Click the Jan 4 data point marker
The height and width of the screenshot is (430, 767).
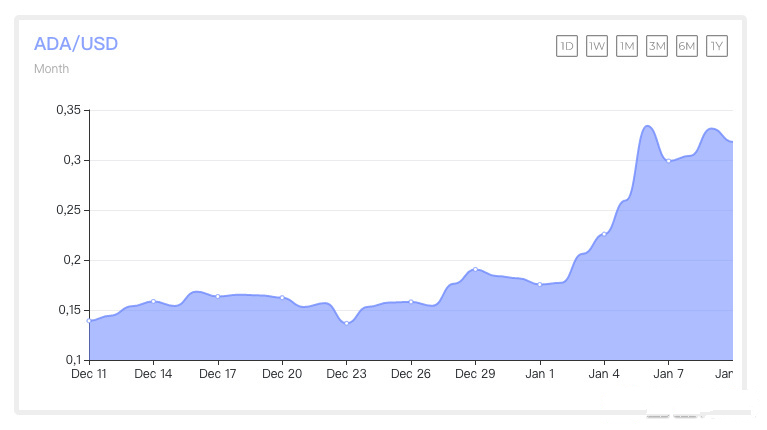(604, 234)
